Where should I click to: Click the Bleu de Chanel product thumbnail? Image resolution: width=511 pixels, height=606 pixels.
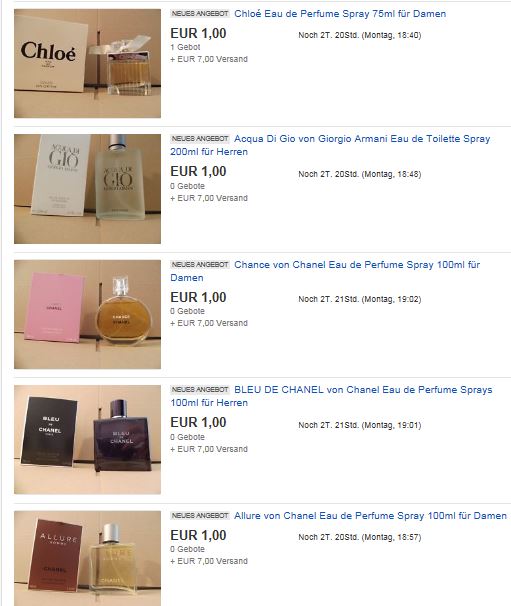[x=87, y=439]
